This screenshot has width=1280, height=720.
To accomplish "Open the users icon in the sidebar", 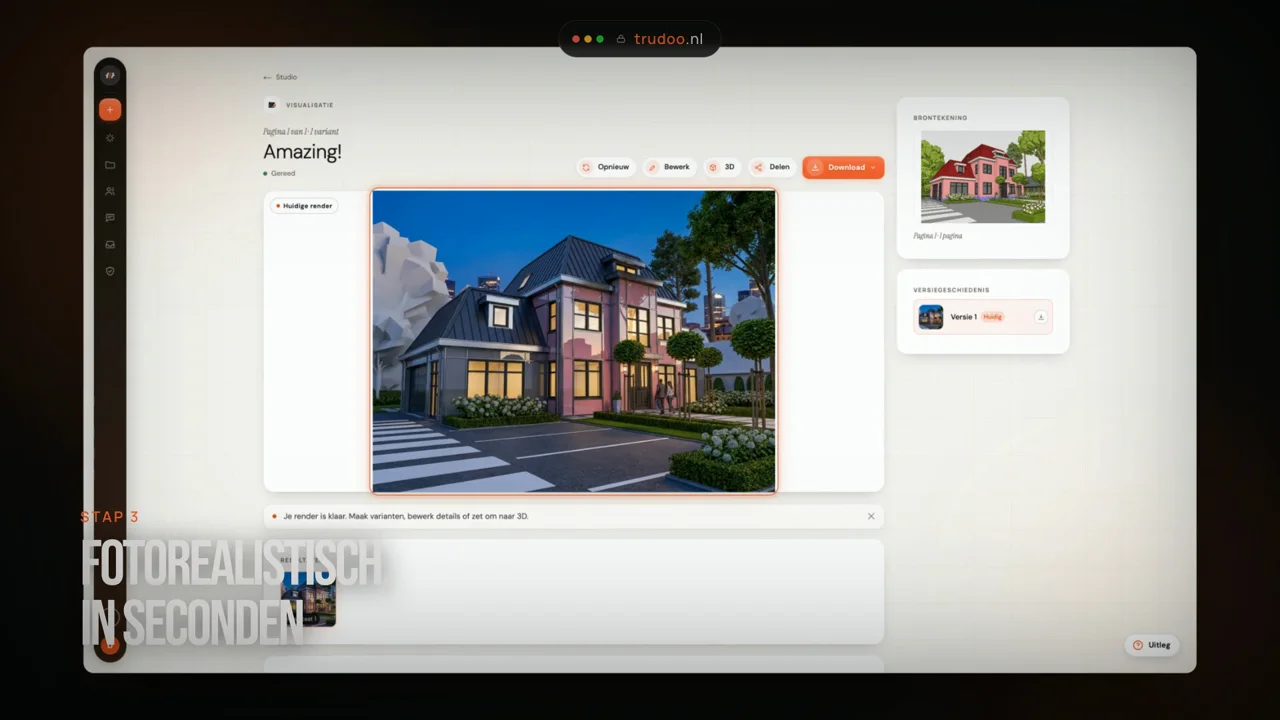I will [x=110, y=191].
